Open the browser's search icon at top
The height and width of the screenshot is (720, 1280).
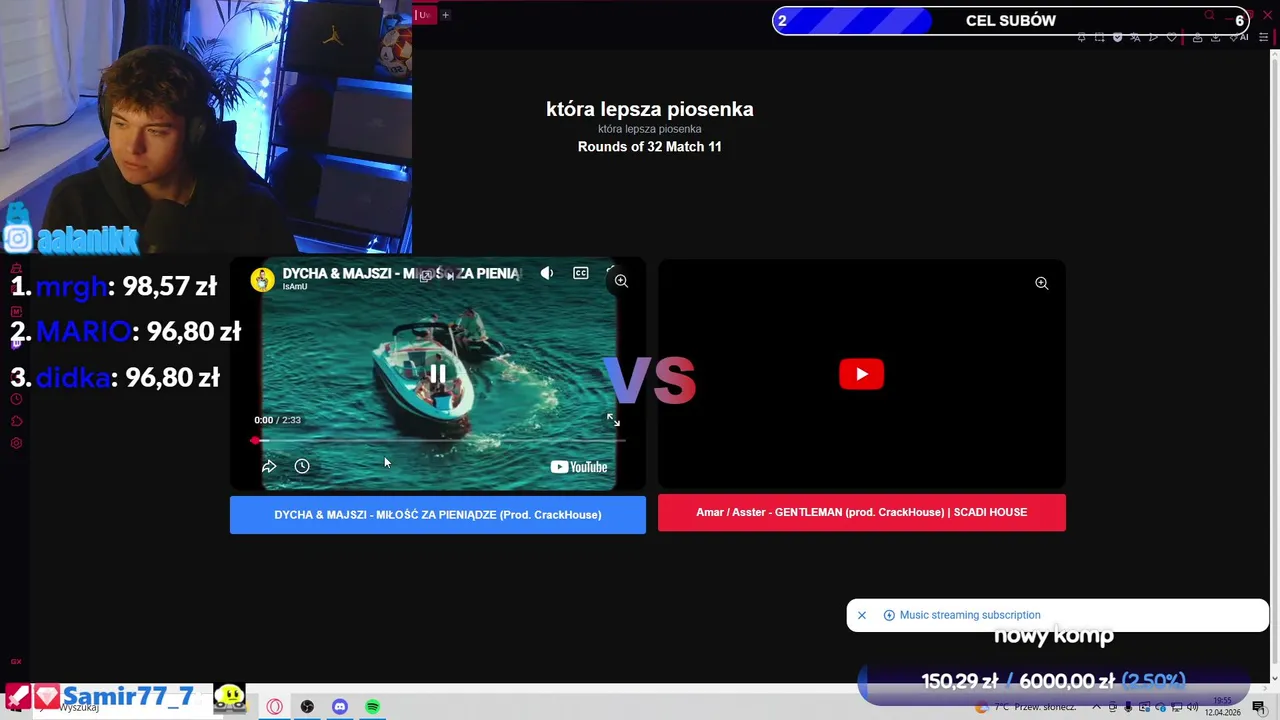pos(1209,15)
